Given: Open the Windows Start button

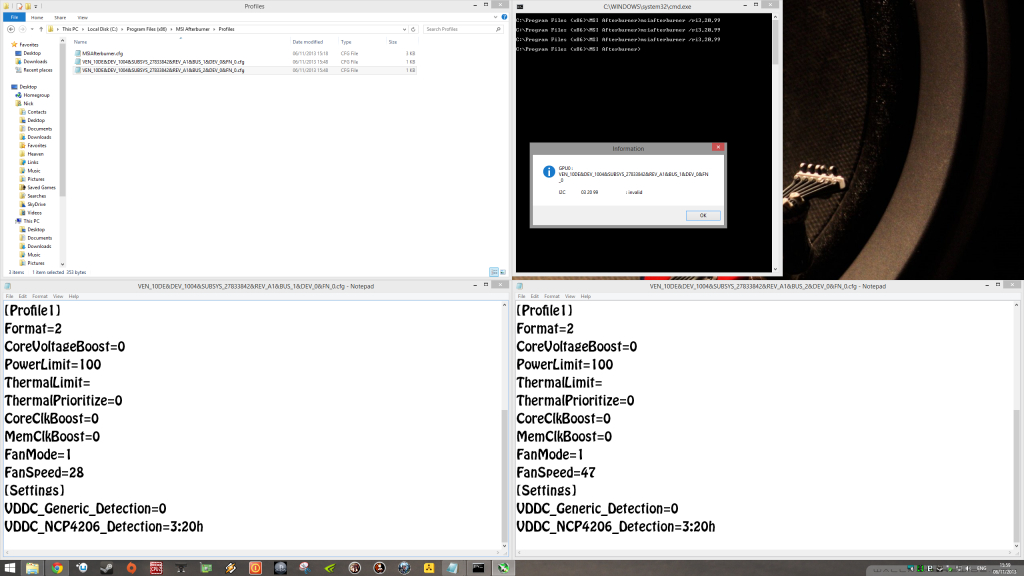Looking at the screenshot, I should pos(10,568).
